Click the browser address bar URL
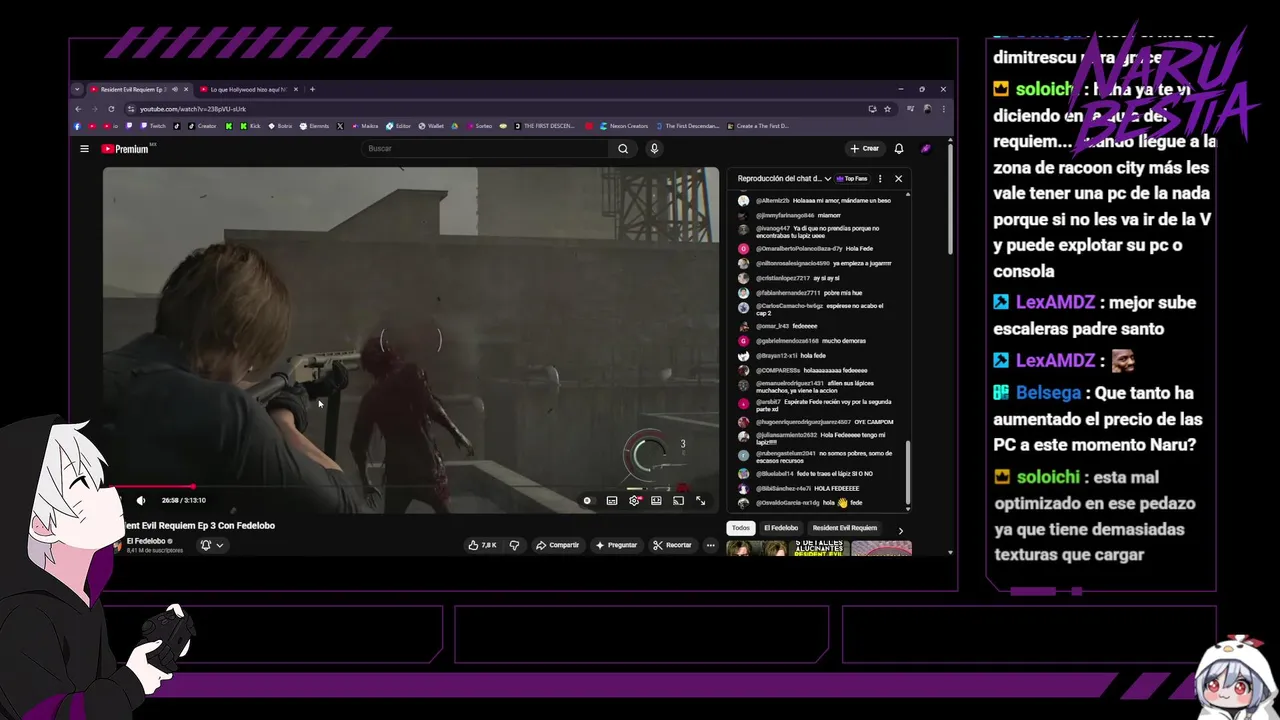Viewport: 1280px width, 720px height. (x=192, y=108)
